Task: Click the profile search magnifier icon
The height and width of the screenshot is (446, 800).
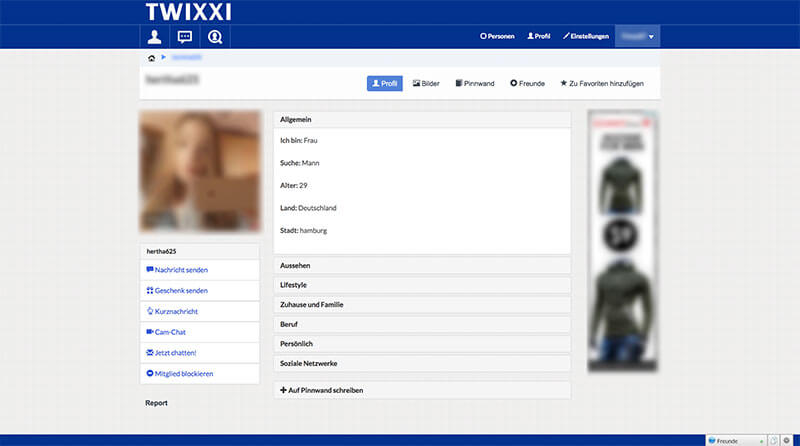Action: click(x=214, y=37)
